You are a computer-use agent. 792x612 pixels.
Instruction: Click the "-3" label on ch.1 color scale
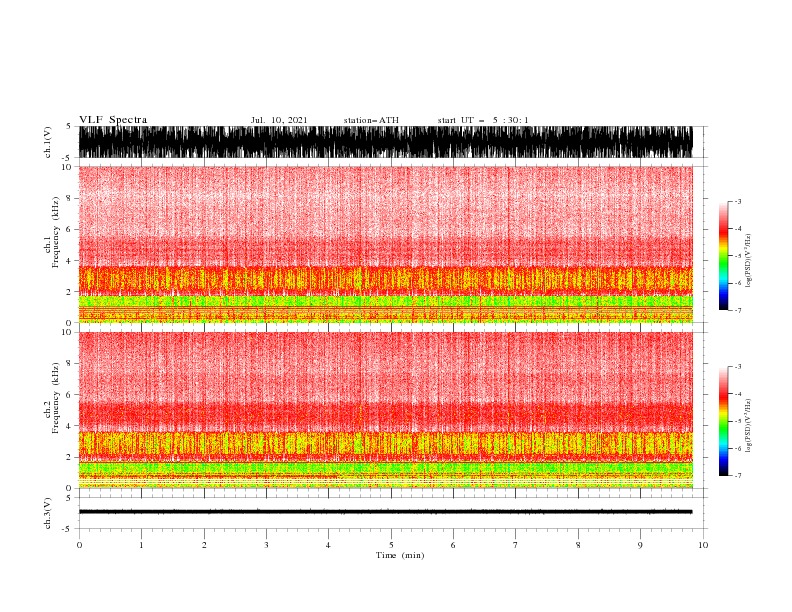[x=737, y=201]
